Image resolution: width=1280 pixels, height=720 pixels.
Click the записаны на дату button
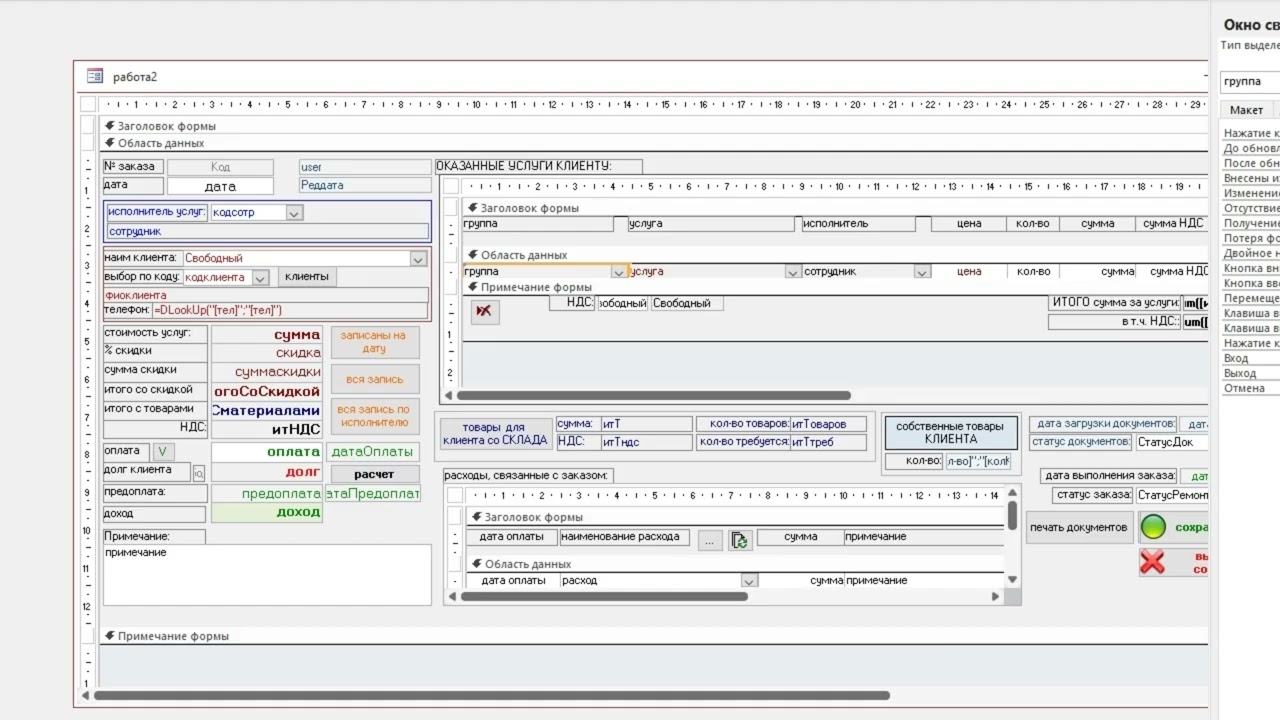tap(374, 342)
